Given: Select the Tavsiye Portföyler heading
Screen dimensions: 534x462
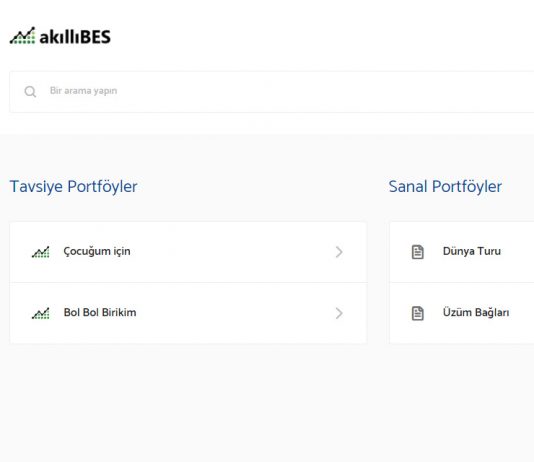Looking at the screenshot, I should [x=74, y=187].
